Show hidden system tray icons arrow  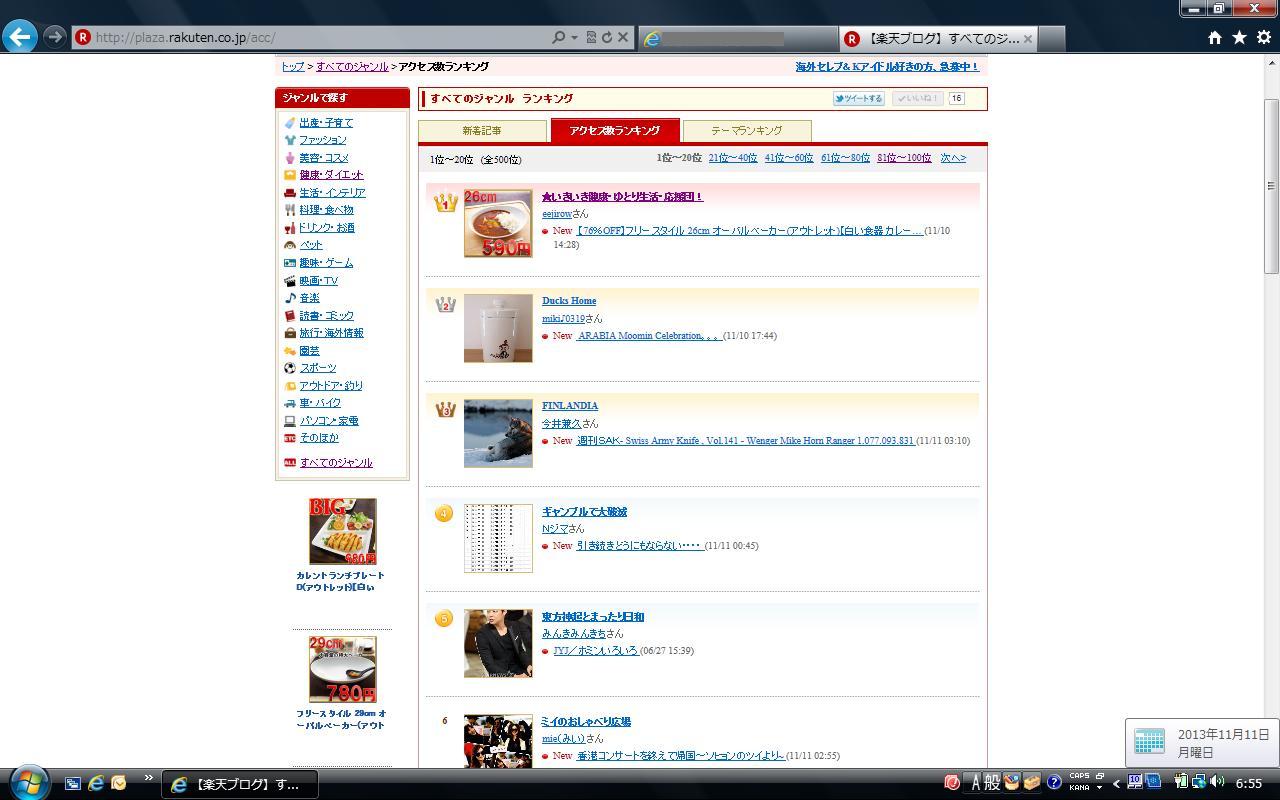(x=1116, y=783)
